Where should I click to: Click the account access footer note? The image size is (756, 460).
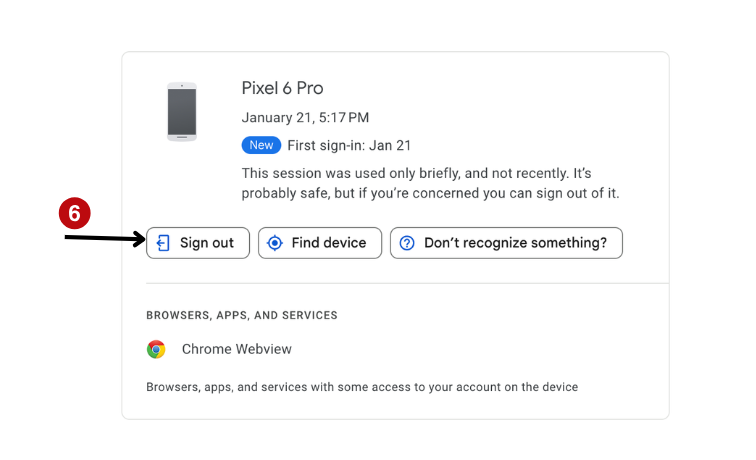362,386
